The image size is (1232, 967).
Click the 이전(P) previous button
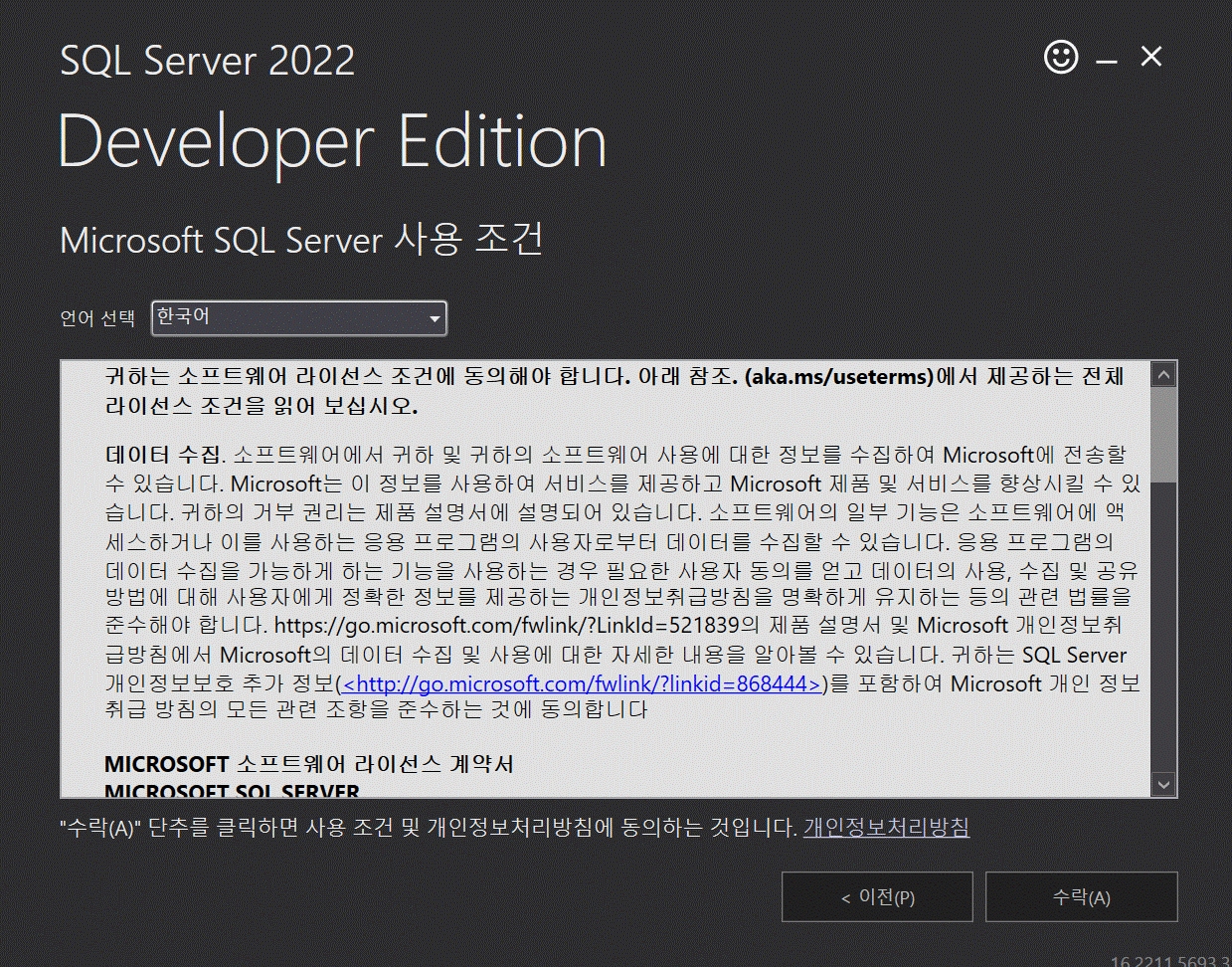877,897
